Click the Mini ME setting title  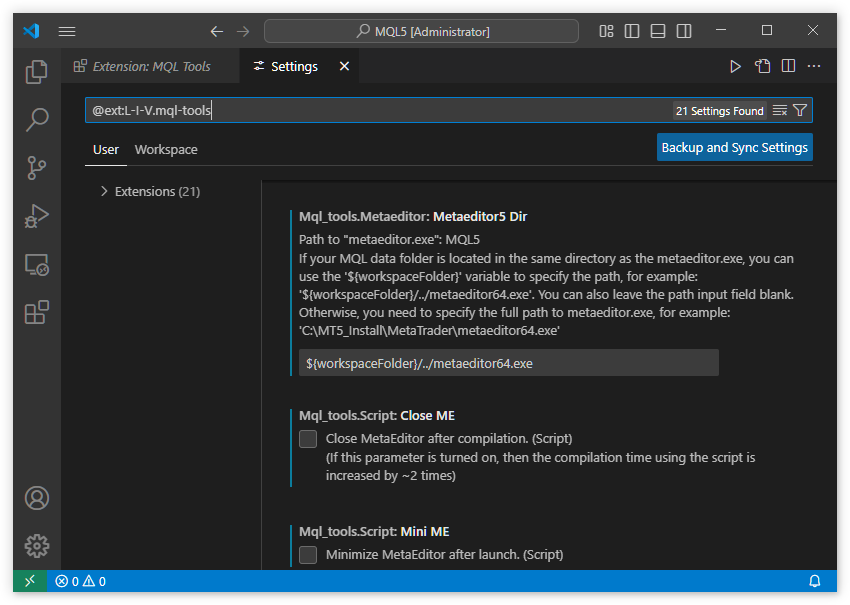click(374, 531)
